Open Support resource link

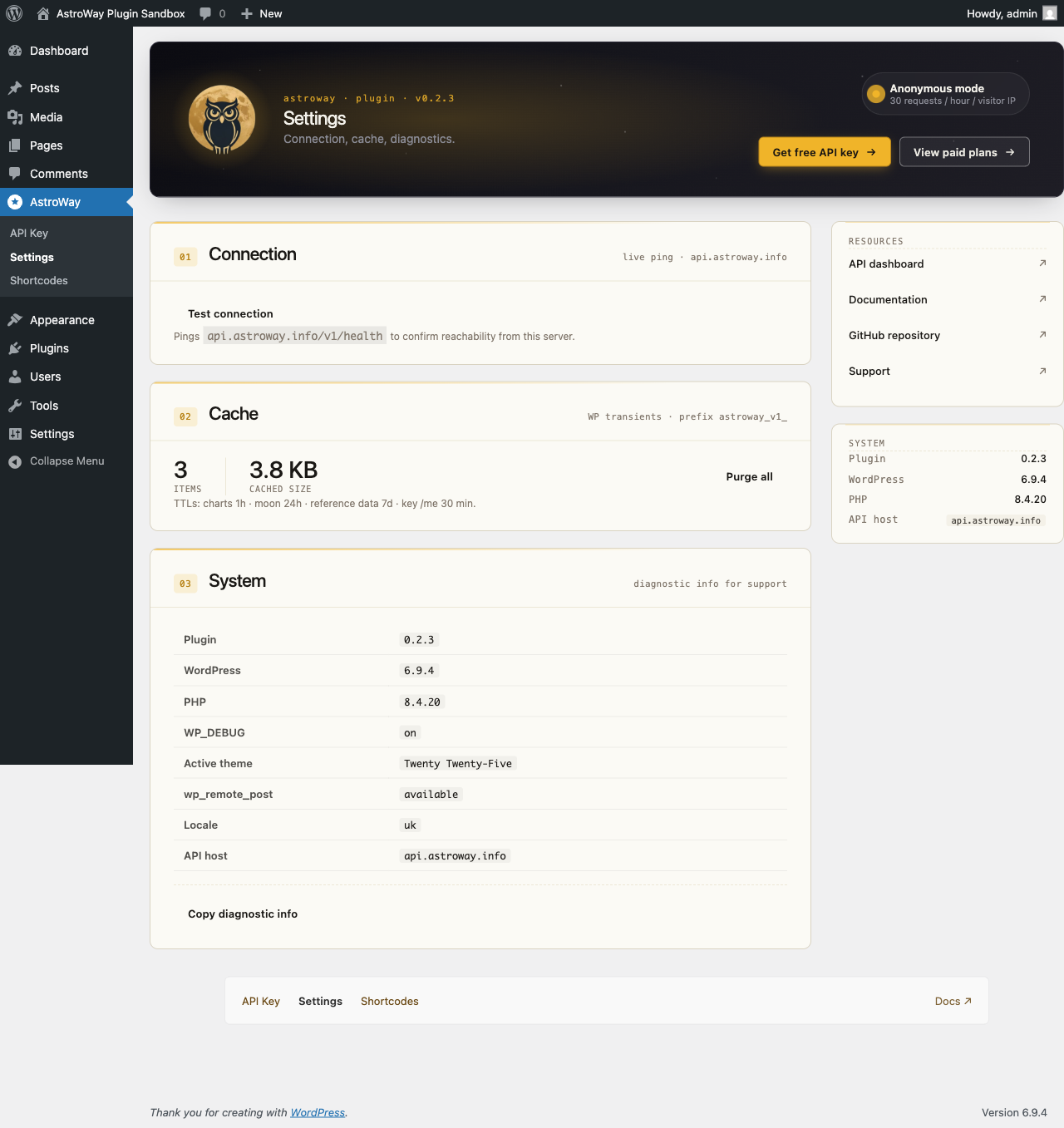[948, 371]
